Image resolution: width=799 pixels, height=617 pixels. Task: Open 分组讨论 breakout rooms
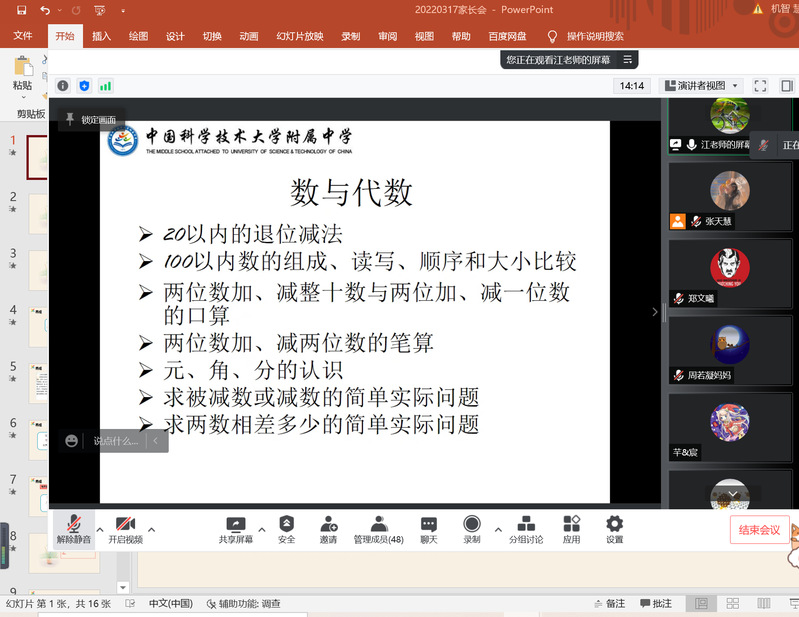(526, 529)
